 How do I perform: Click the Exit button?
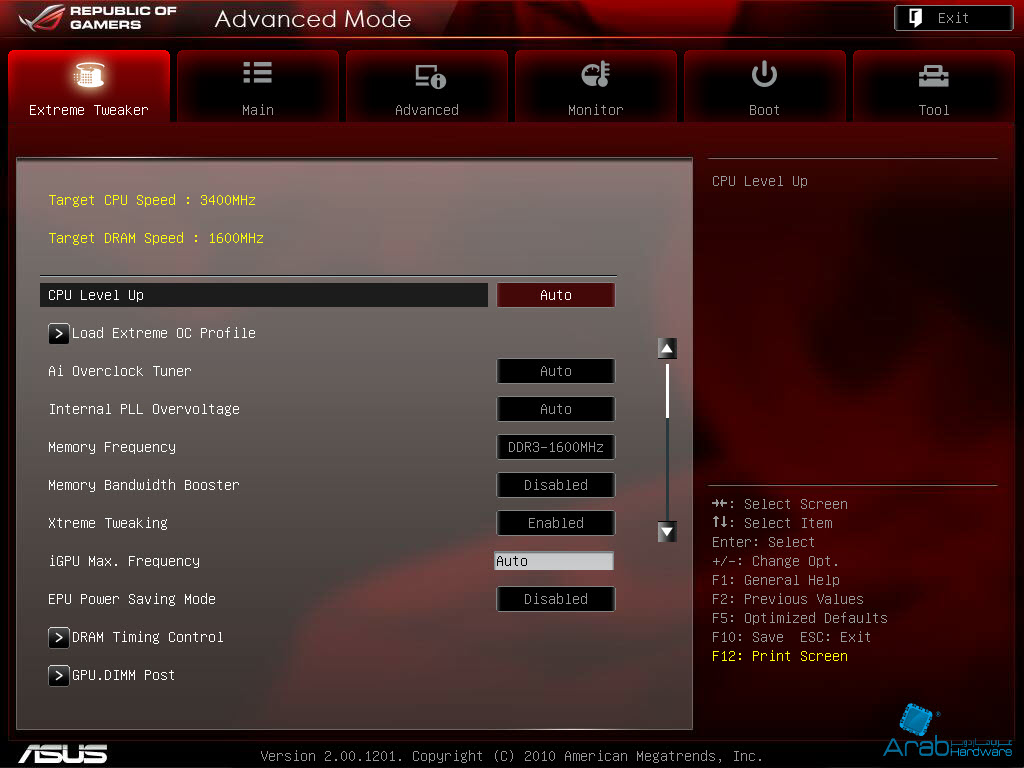(x=953, y=18)
